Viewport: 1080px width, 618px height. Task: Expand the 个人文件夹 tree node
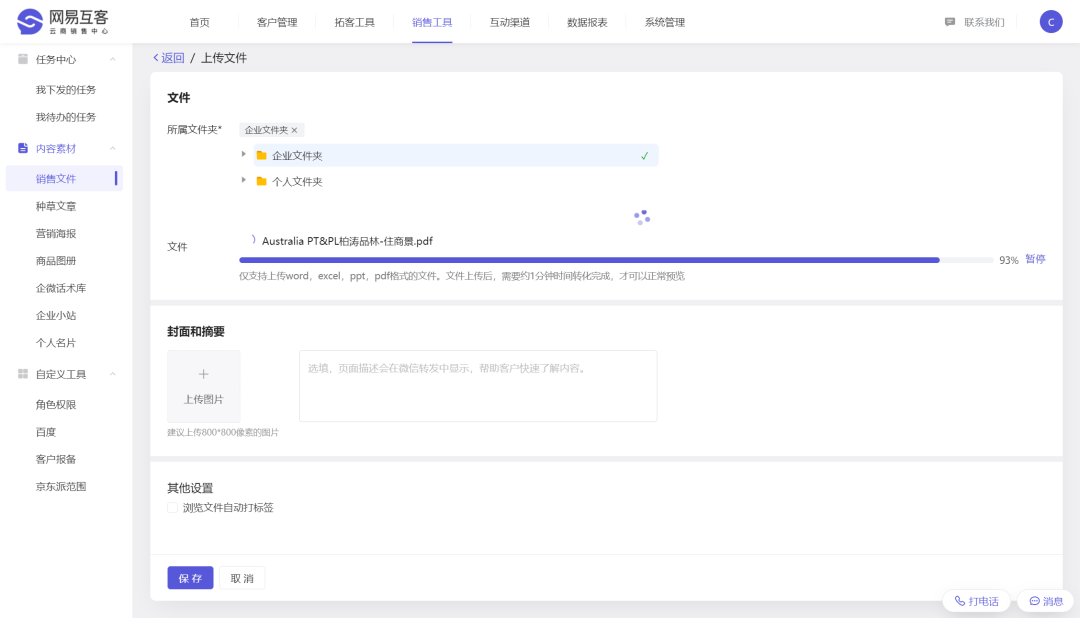tap(243, 181)
